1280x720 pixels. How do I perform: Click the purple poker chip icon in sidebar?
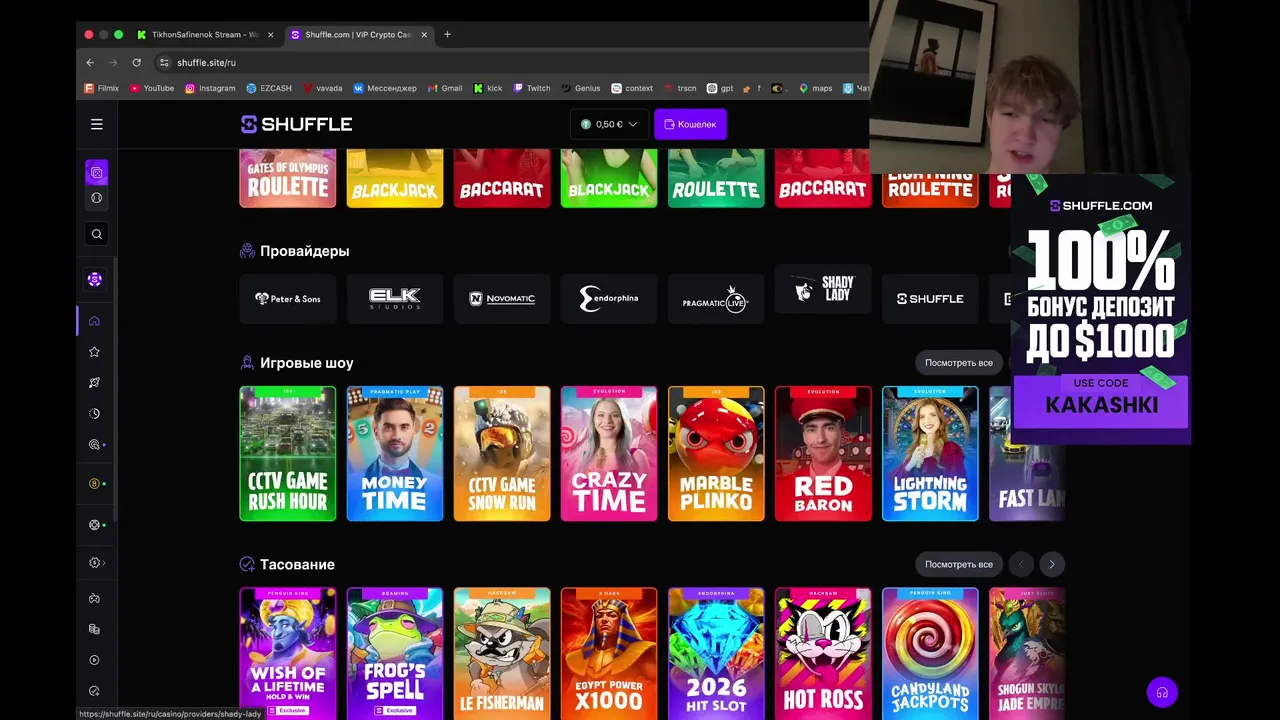[x=95, y=280]
